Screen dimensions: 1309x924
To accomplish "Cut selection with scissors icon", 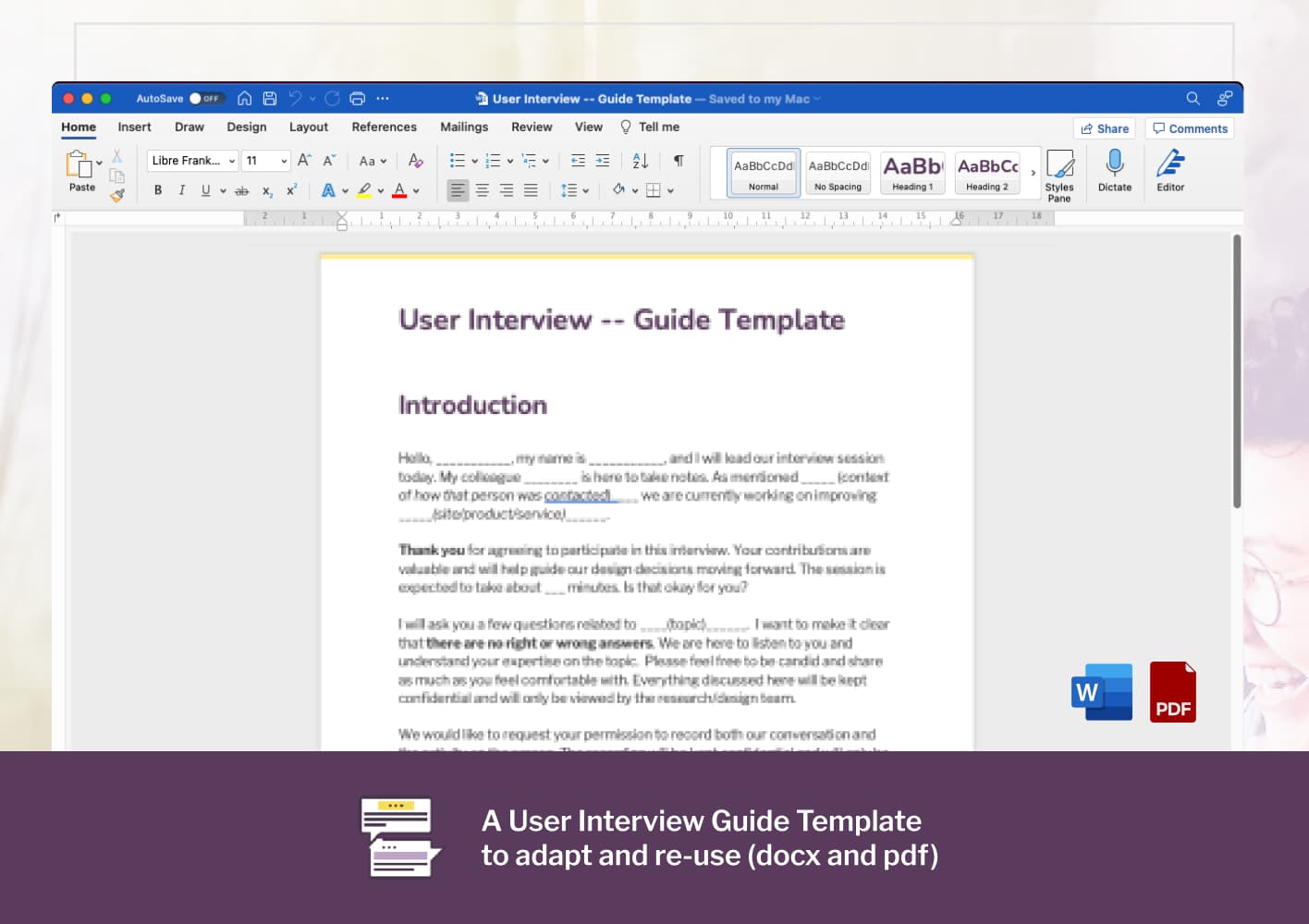I will 116,156.
